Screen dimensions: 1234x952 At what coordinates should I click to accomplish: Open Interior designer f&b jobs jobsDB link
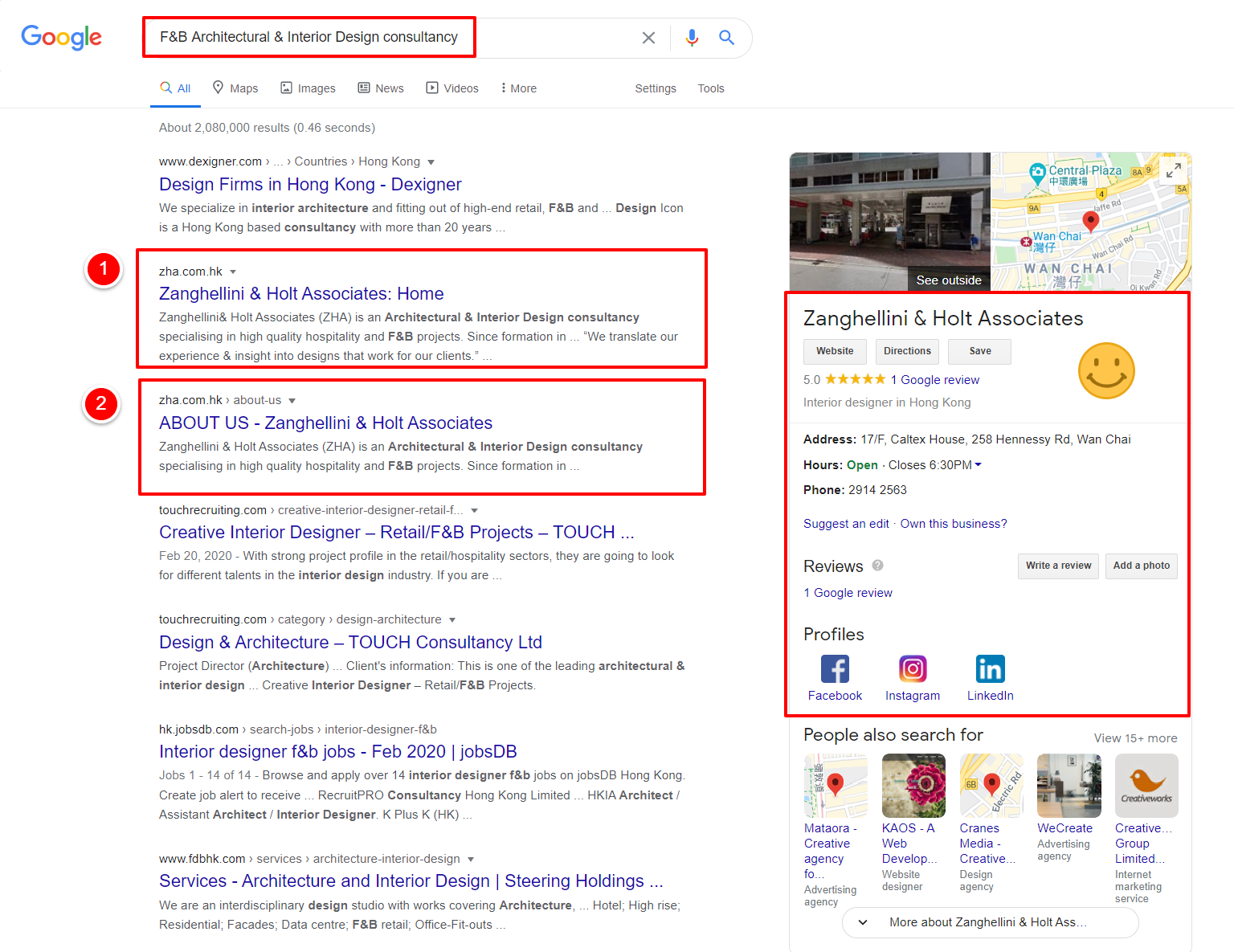[x=338, y=752]
